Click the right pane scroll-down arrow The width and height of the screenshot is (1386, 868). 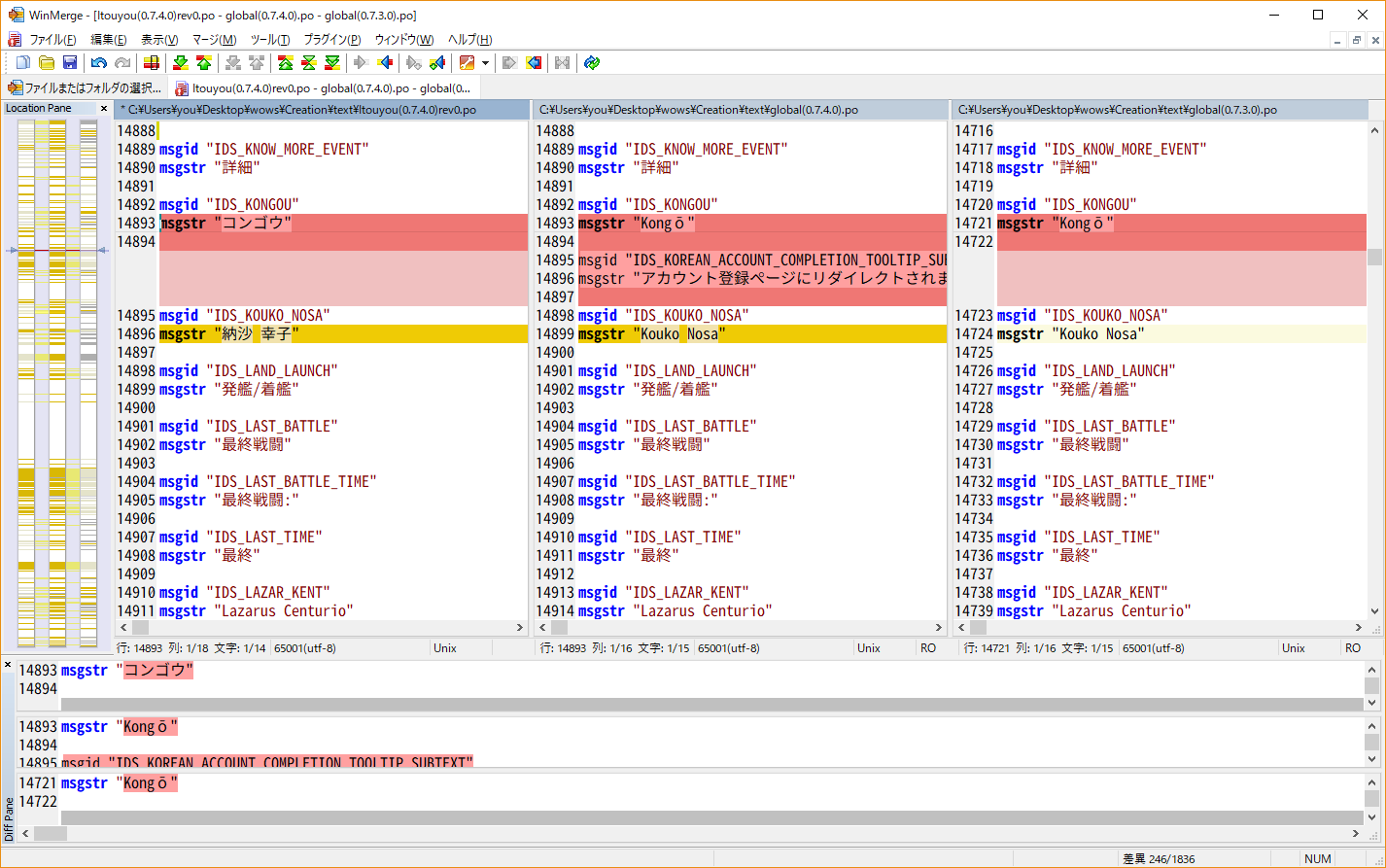(x=1374, y=611)
